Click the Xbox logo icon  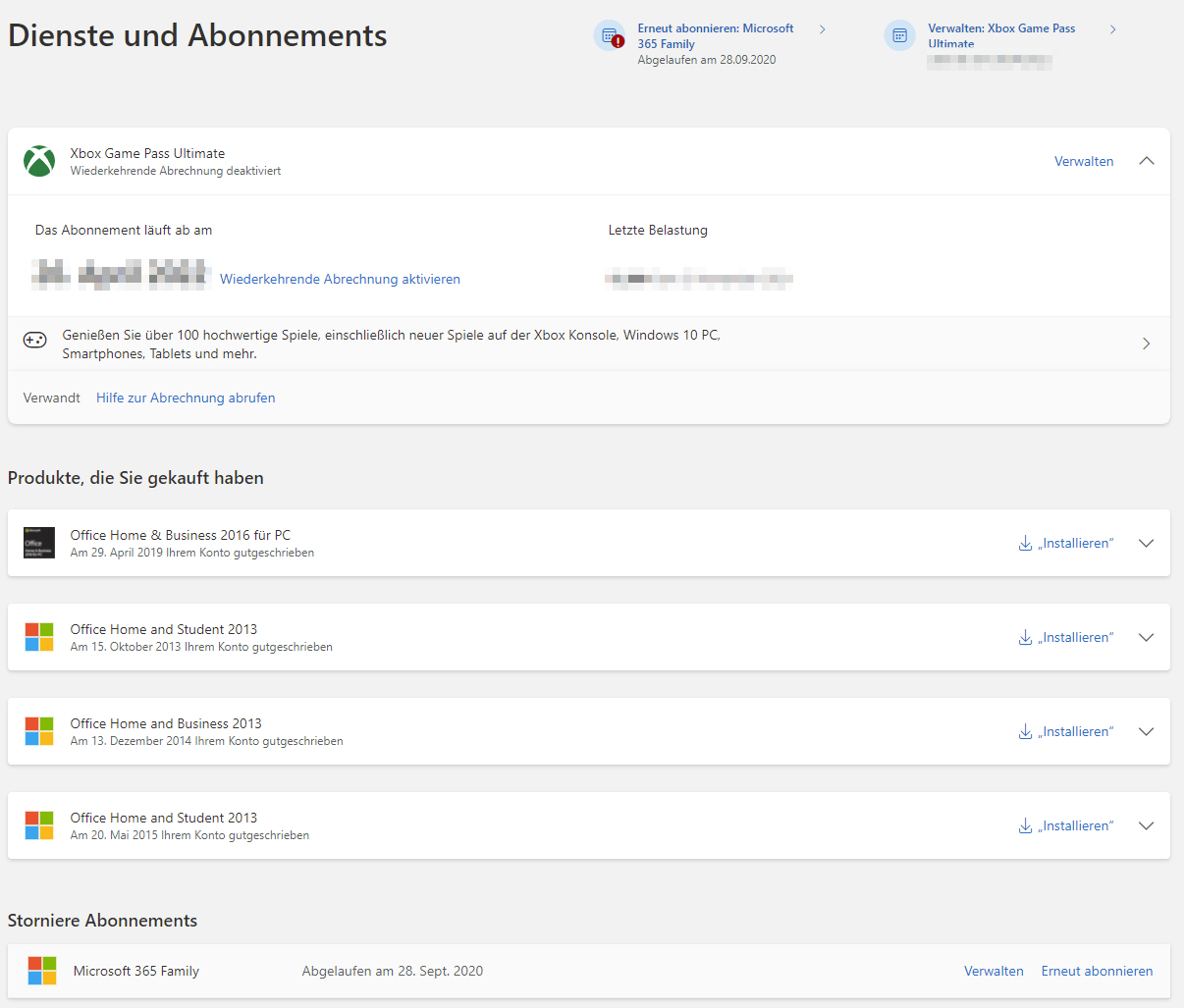point(39,161)
